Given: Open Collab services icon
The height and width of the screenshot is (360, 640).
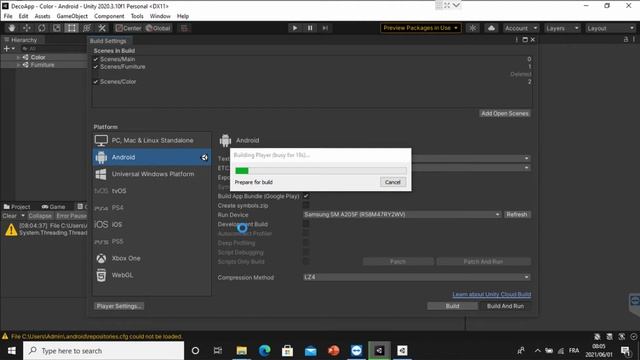Looking at the screenshot, I should point(473,28).
